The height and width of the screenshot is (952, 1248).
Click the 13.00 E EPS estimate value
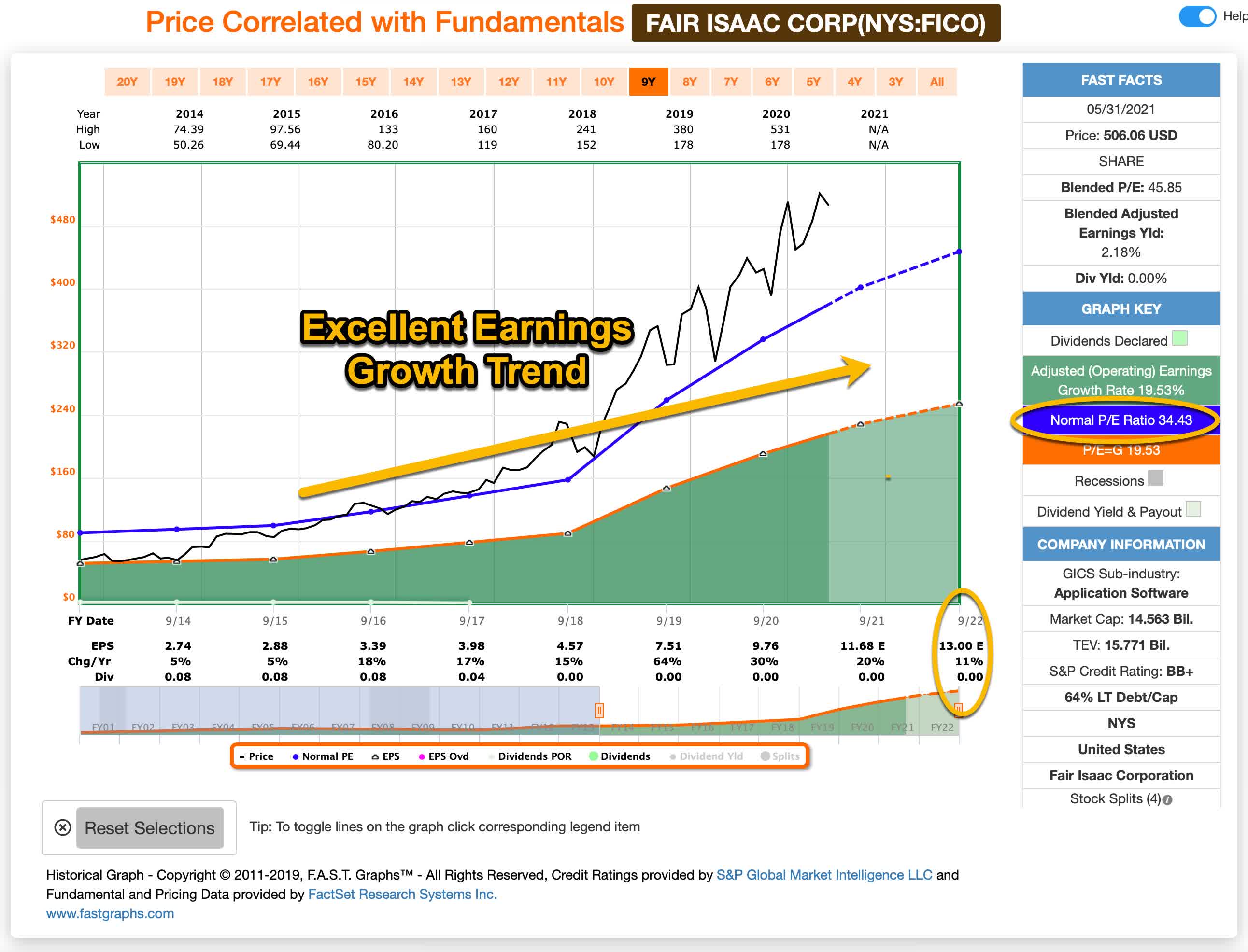tap(961, 646)
